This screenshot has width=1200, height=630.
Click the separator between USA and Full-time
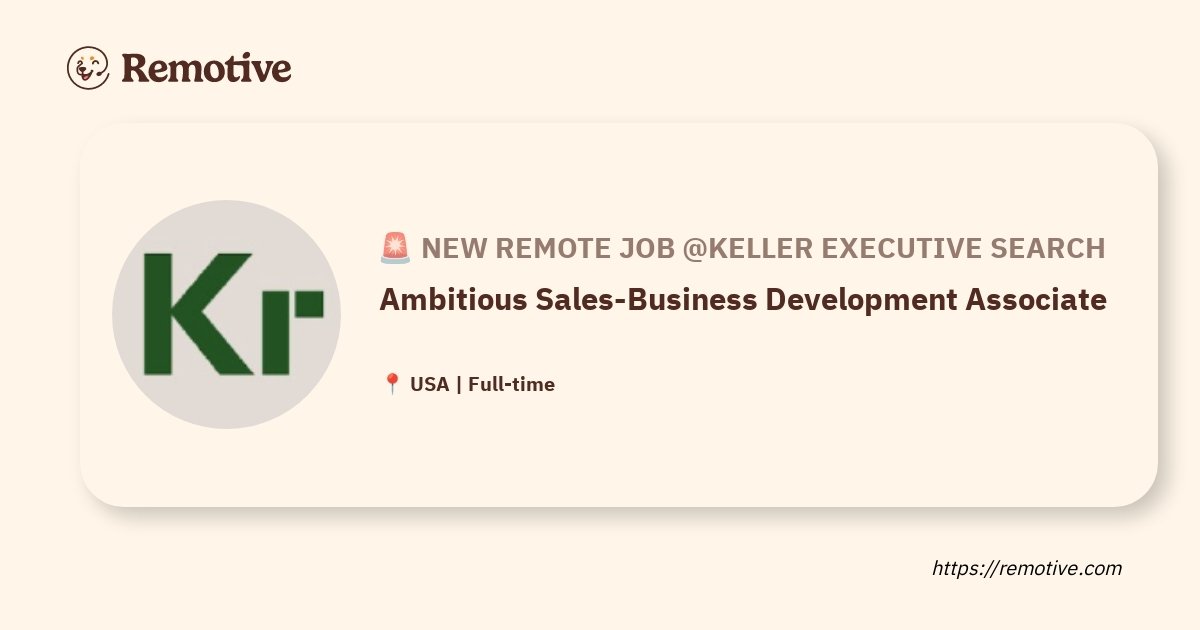[x=459, y=384]
